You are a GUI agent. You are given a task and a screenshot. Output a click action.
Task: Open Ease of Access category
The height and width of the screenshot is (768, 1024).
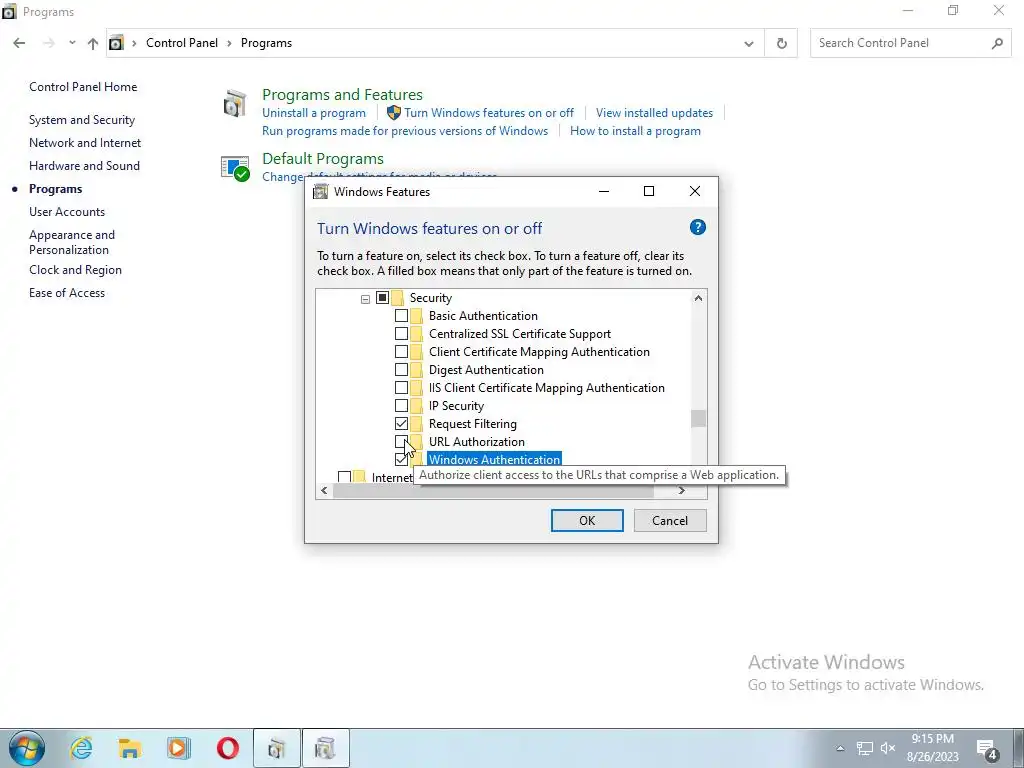pyautogui.click(x=67, y=293)
